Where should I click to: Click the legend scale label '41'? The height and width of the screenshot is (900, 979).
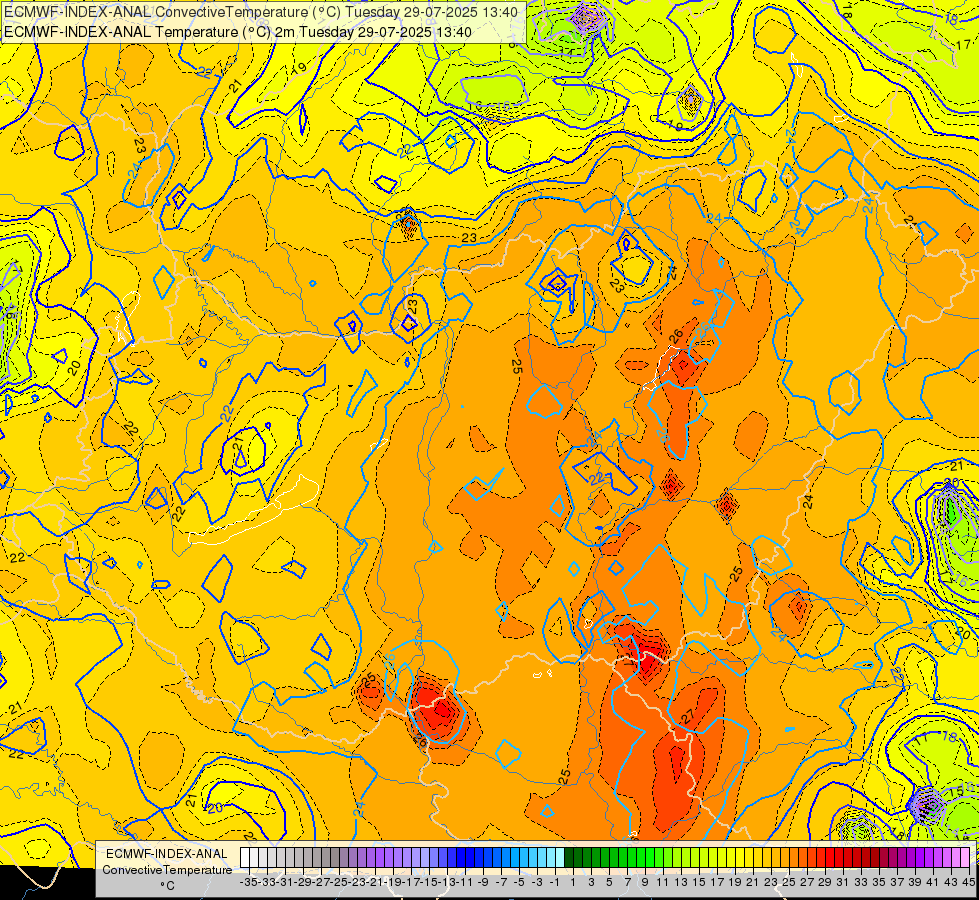pos(933,882)
